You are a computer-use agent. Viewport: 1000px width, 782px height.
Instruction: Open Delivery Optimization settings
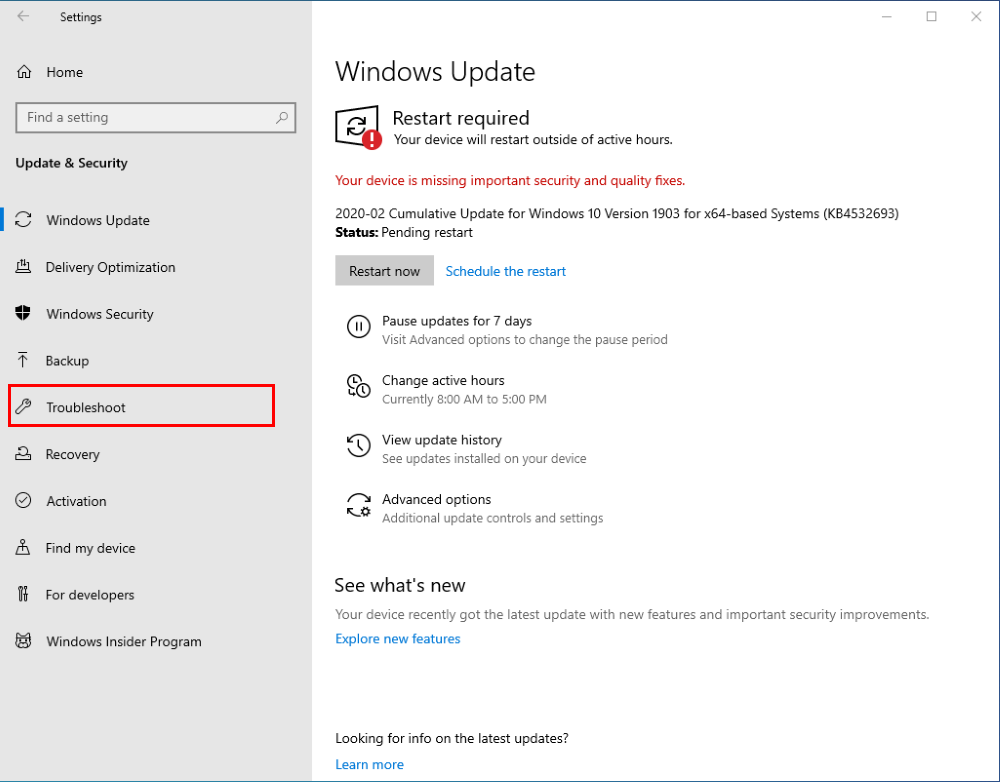tap(110, 267)
